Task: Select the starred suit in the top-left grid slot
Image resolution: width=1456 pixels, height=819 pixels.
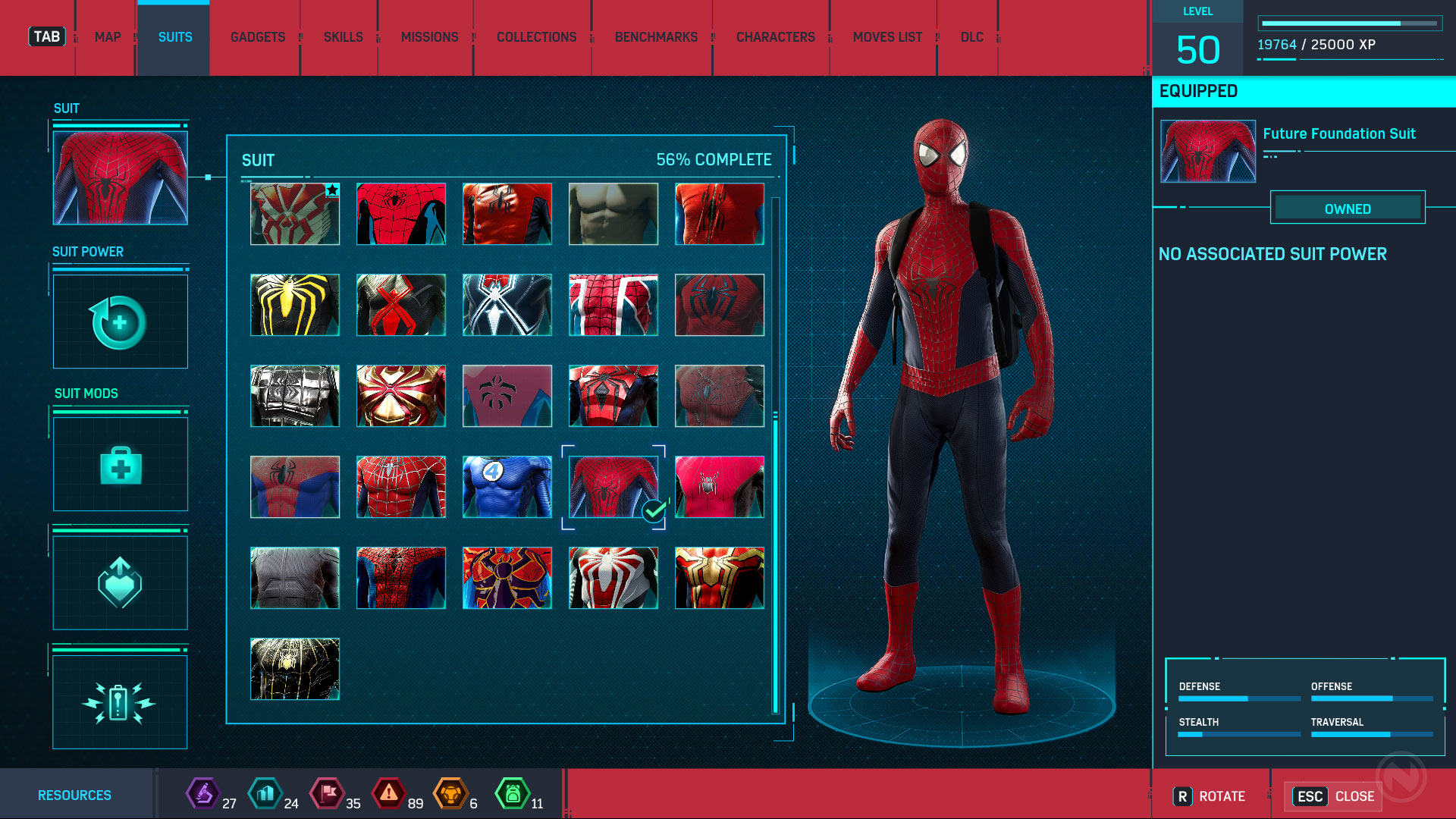Action: point(294,215)
